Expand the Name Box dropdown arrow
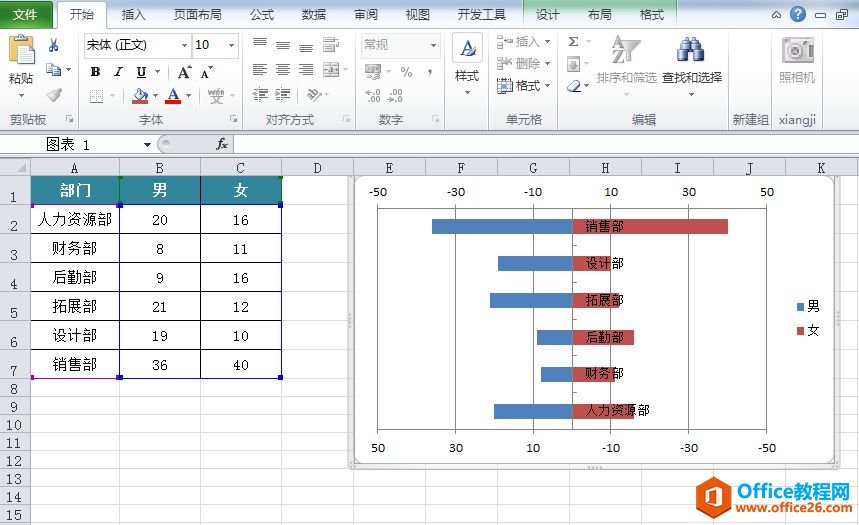 click(x=147, y=145)
